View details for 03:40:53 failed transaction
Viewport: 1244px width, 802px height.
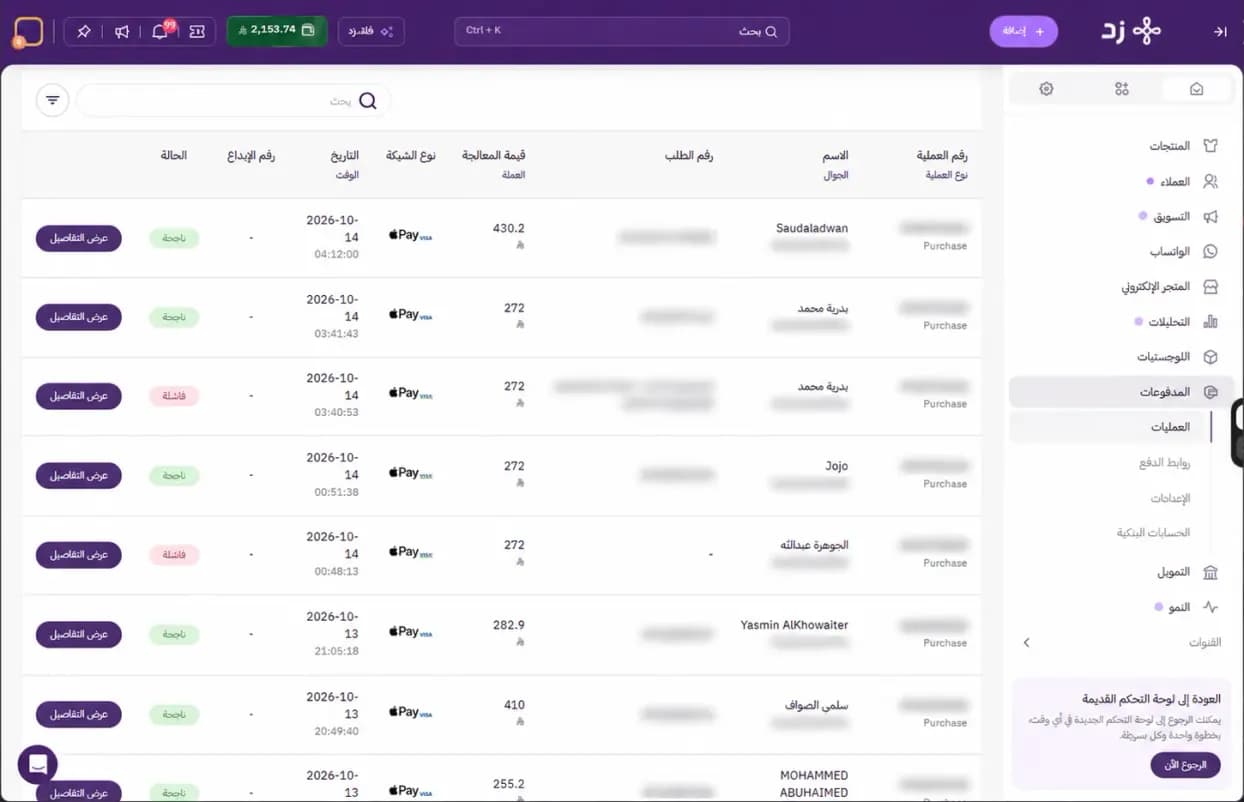click(79, 396)
